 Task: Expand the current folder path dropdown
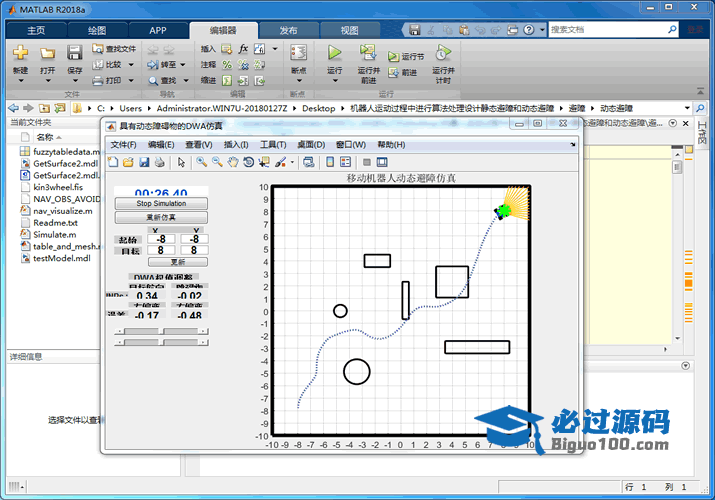pyautogui.click(x=687, y=108)
